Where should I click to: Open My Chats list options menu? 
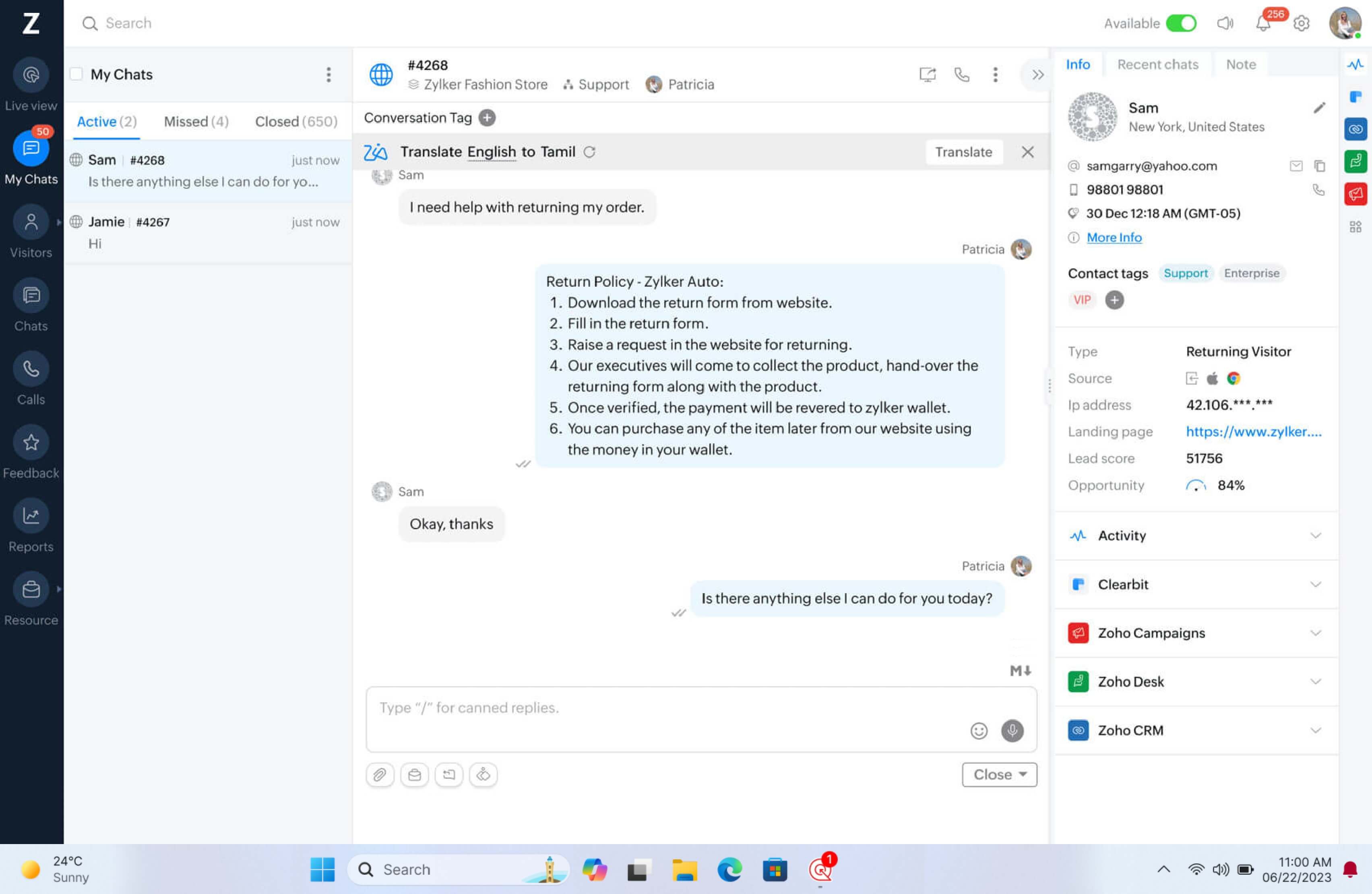(x=329, y=74)
